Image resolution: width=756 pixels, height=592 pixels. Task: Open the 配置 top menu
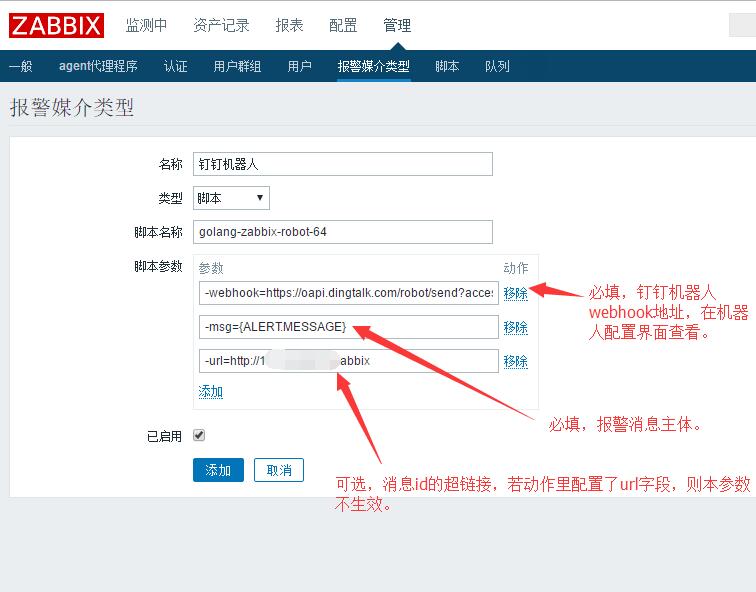pos(343,25)
